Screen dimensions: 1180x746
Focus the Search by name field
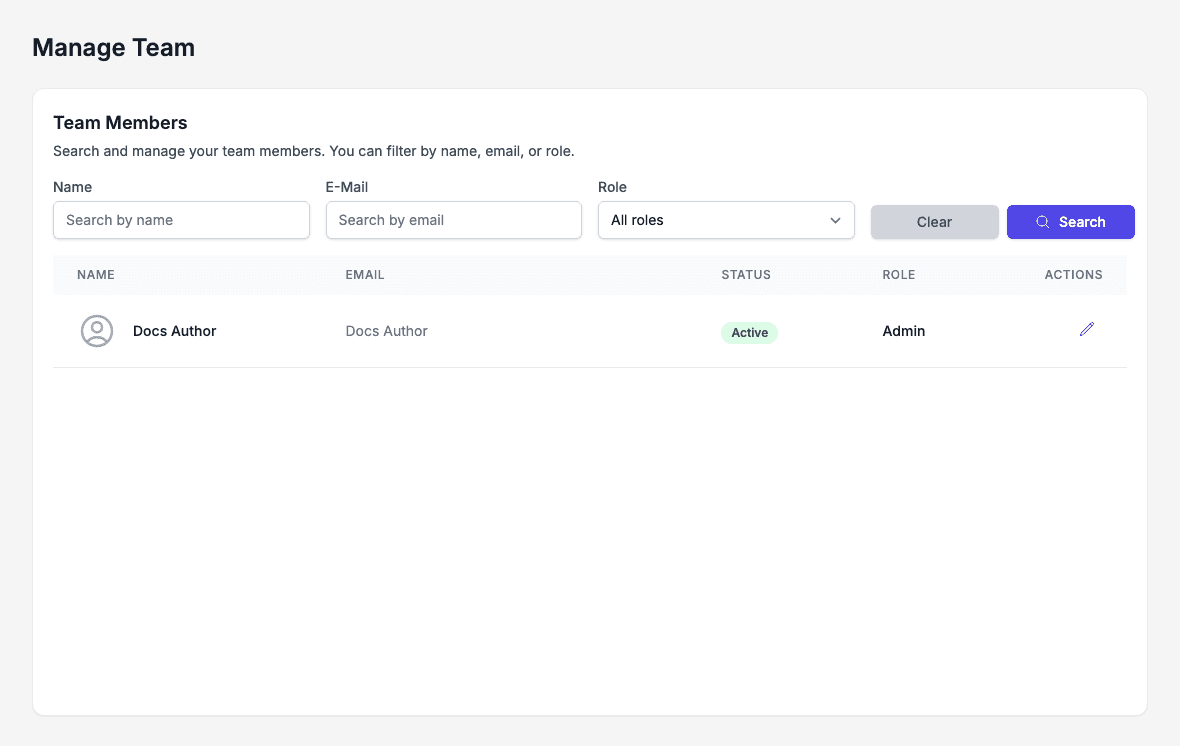pyautogui.click(x=181, y=220)
